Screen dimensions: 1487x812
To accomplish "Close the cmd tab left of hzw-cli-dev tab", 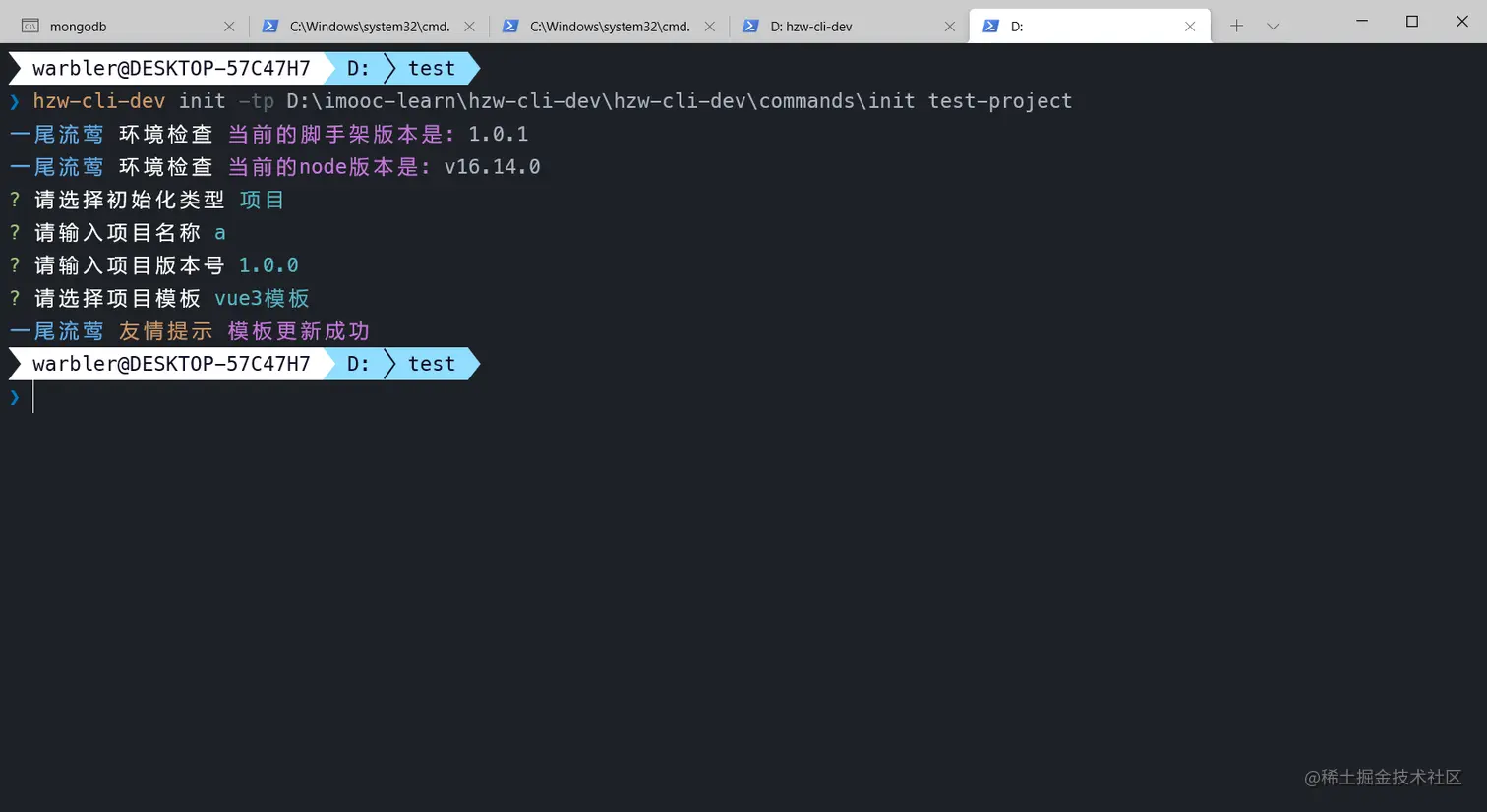I will [x=709, y=27].
